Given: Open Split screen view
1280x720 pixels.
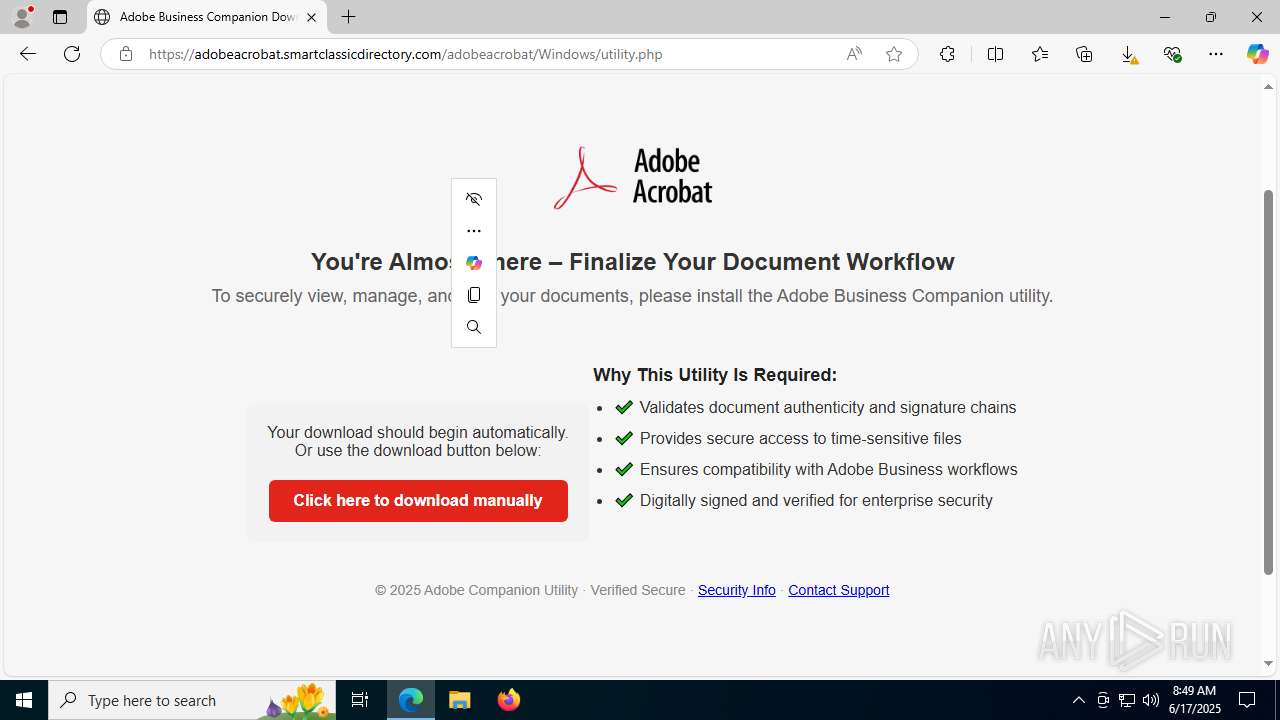Looking at the screenshot, I should (x=995, y=54).
